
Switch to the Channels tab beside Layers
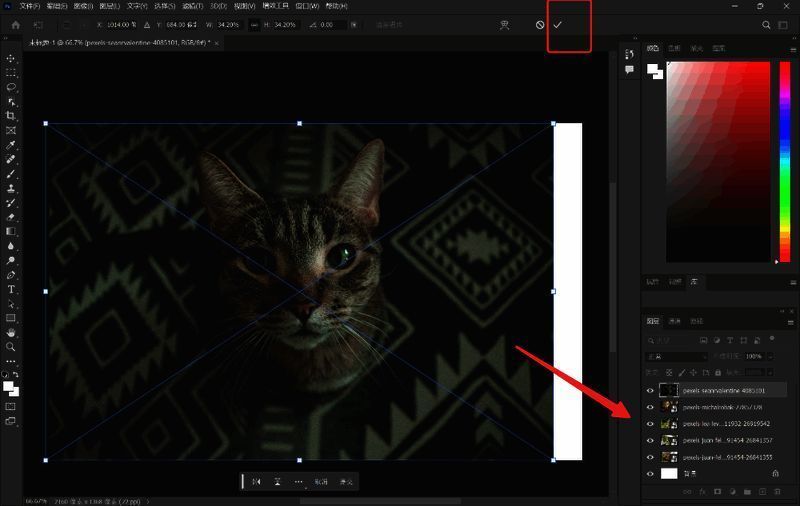675,321
